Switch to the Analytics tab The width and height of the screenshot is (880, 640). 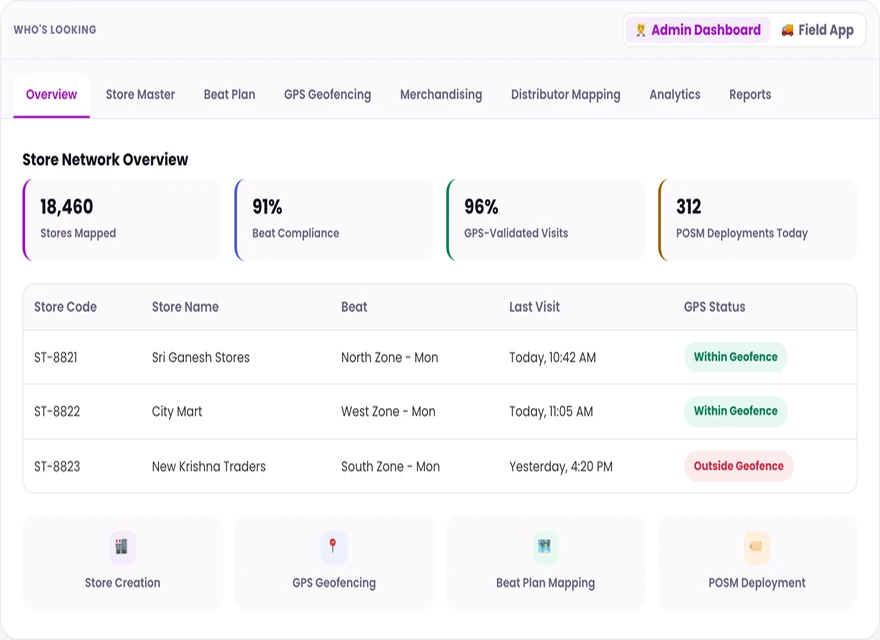[x=675, y=95]
